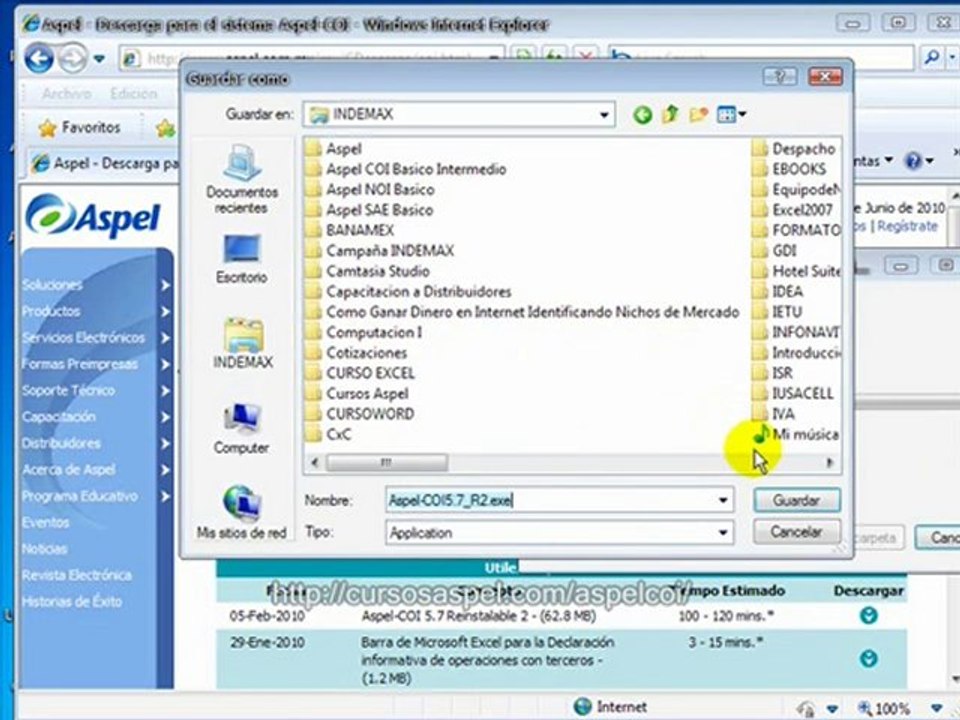960x720 pixels.
Task: Select the Campaña INDEMAX folder
Action: click(380, 250)
